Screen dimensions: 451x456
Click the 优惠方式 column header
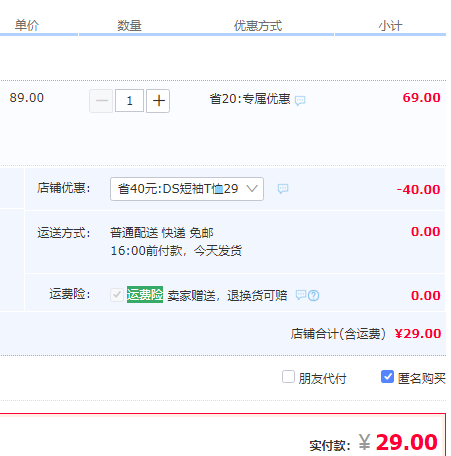(x=258, y=26)
